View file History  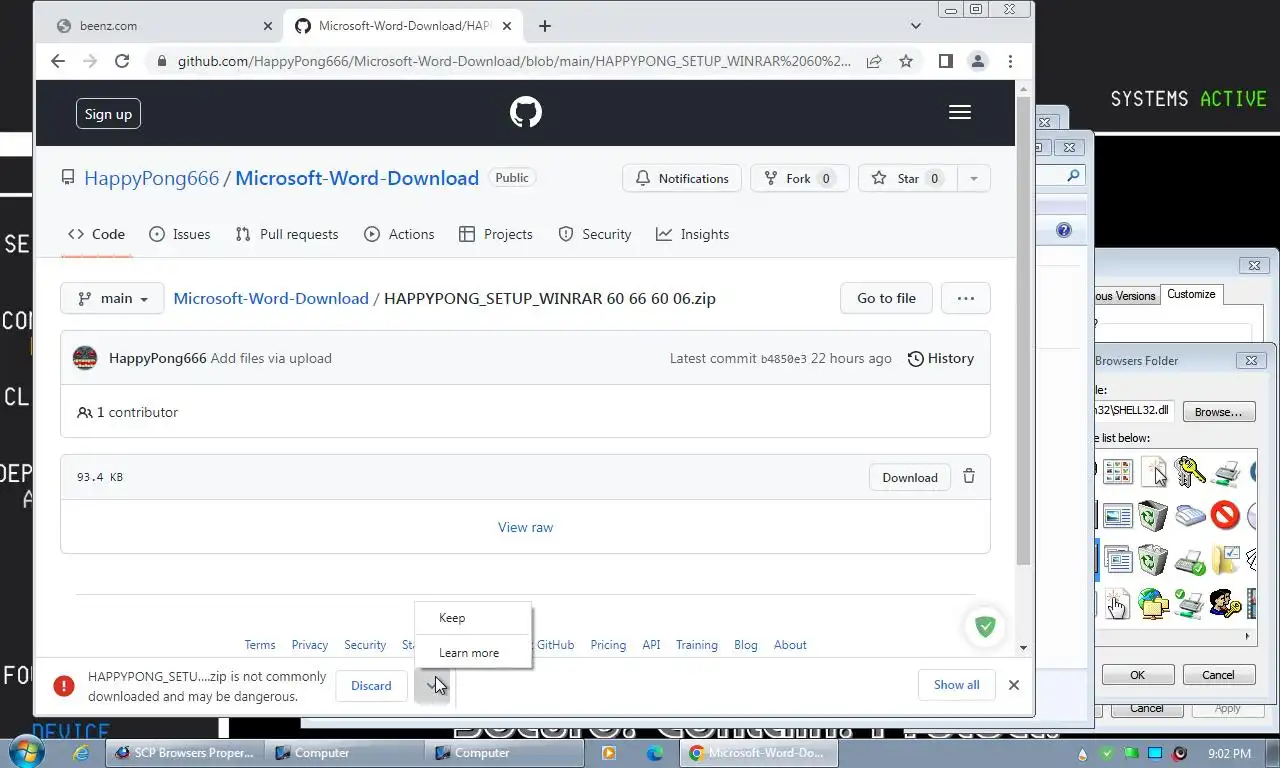point(940,358)
